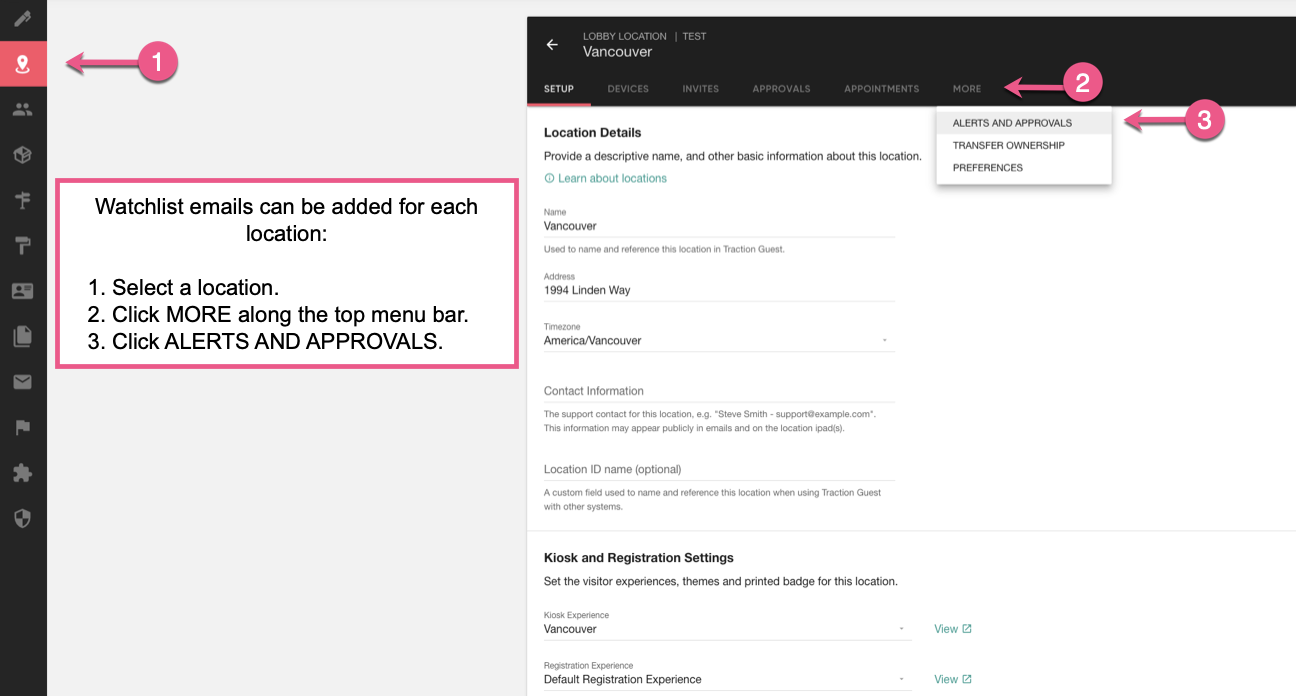The image size is (1296, 696).
Task: Select the location pin icon in the sidebar
Action: pyautogui.click(x=22, y=63)
